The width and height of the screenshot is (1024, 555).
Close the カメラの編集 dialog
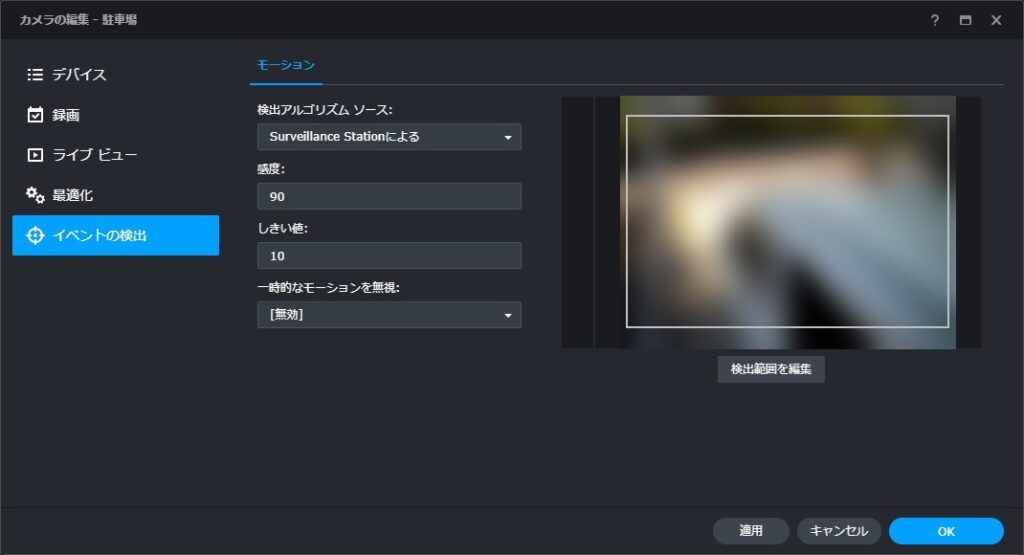pyautogui.click(x=996, y=20)
